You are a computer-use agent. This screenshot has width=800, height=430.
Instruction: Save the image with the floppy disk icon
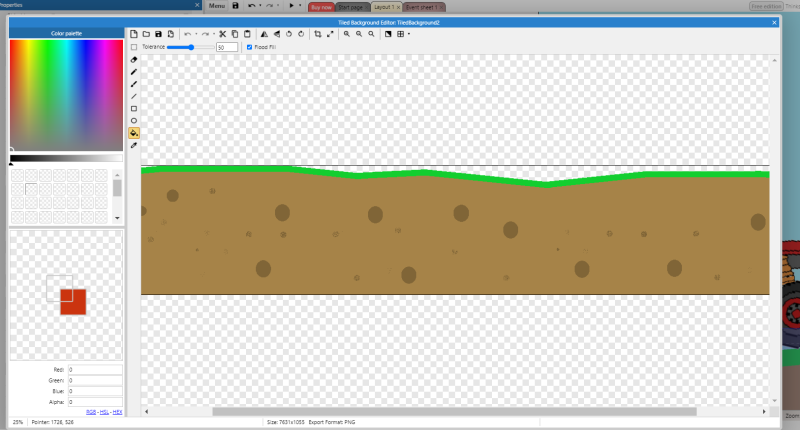(158, 34)
